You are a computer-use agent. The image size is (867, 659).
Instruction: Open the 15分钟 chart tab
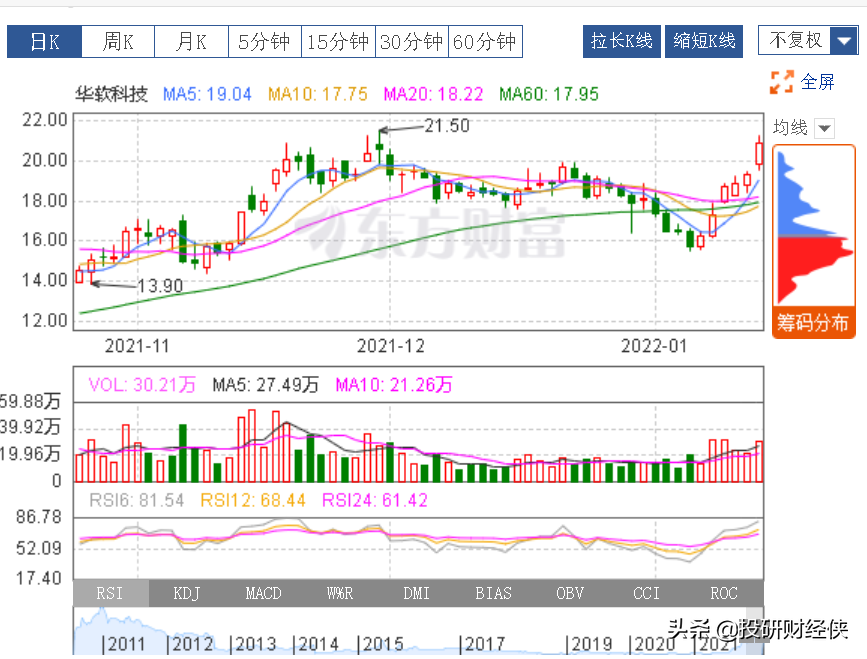(338, 41)
